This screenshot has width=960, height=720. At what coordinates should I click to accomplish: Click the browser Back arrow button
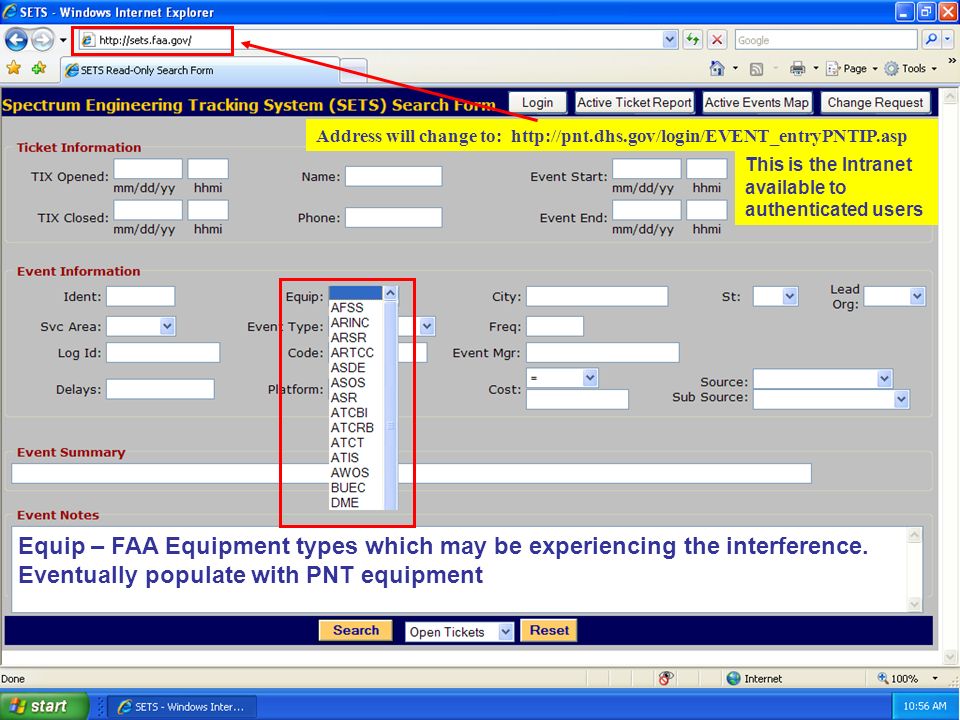click(x=16, y=40)
